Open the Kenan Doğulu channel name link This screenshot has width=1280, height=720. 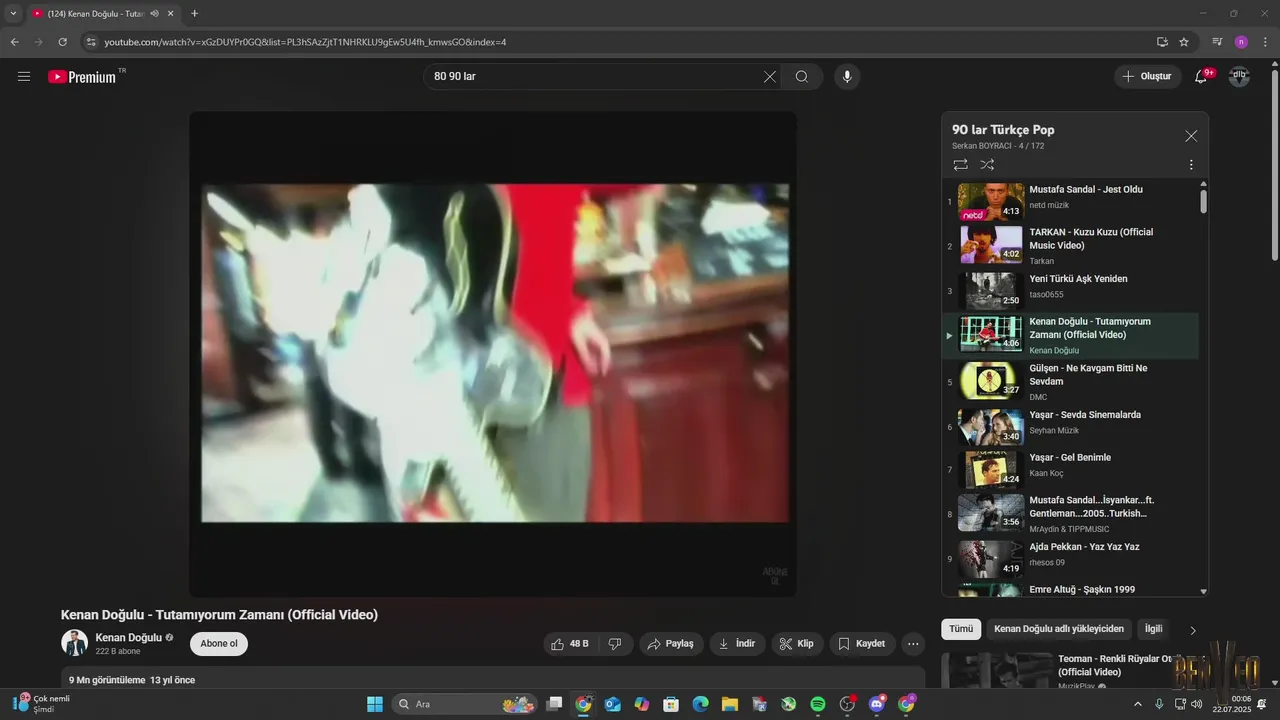pos(128,638)
